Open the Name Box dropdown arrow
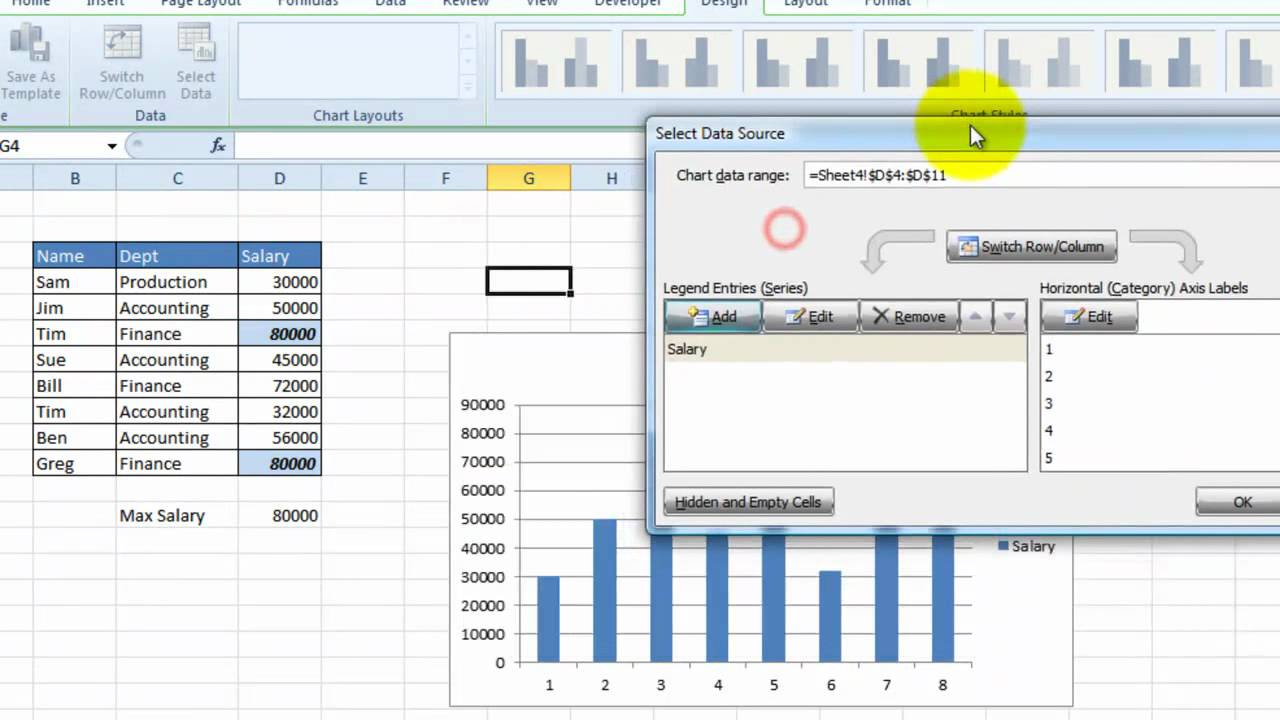 click(112, 146)
